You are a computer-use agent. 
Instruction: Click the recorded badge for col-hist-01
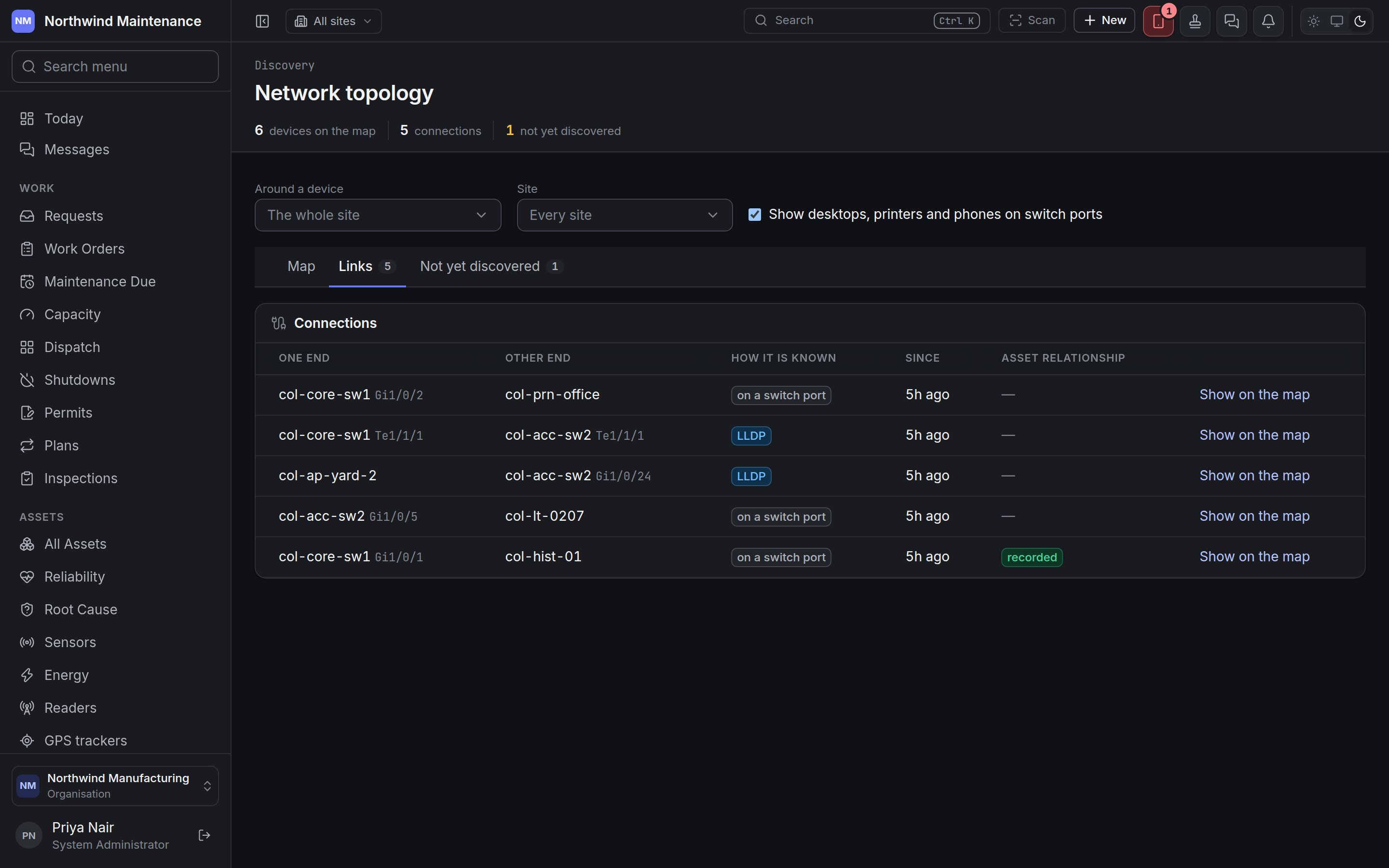[1032, 557]
